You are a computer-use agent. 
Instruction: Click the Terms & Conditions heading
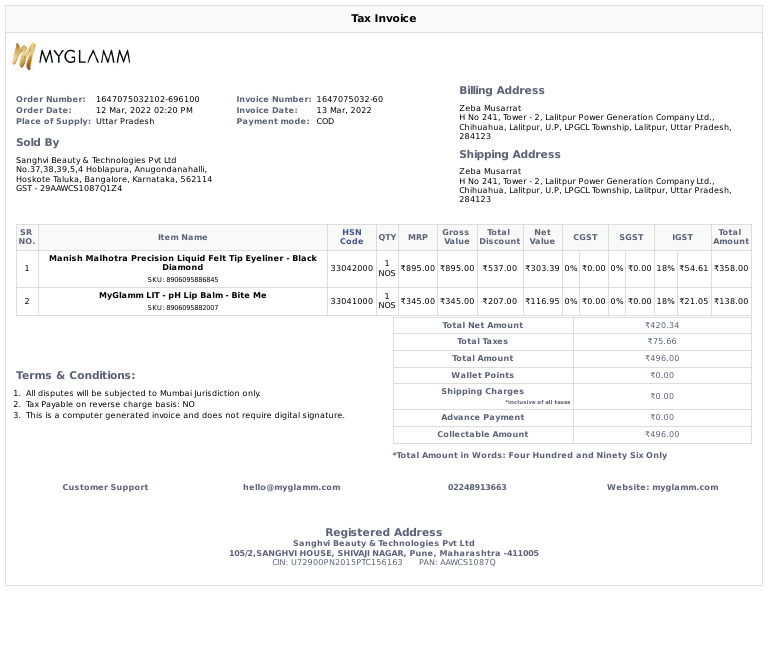click(x=75, y=376)
